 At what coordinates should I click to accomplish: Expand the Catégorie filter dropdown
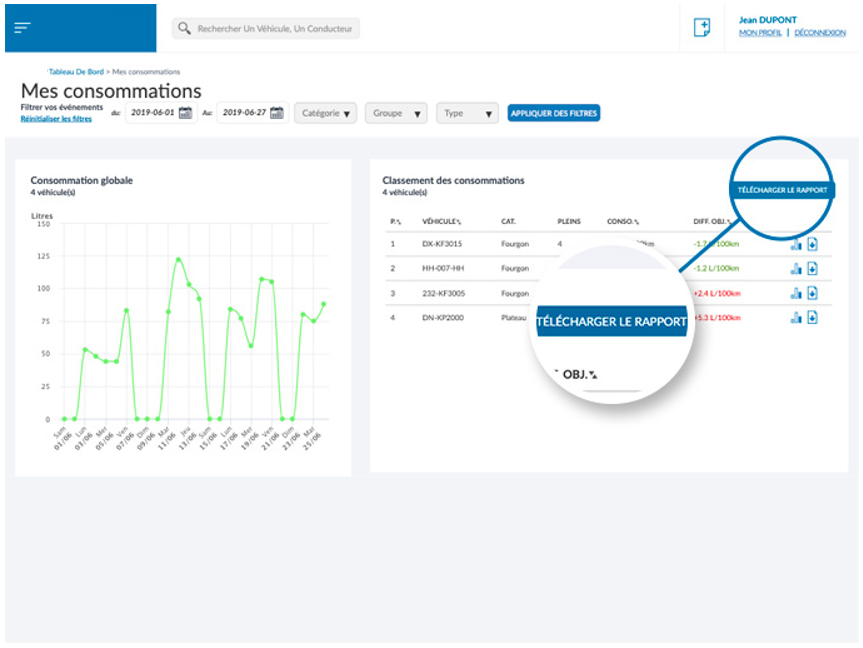[327, 113]
